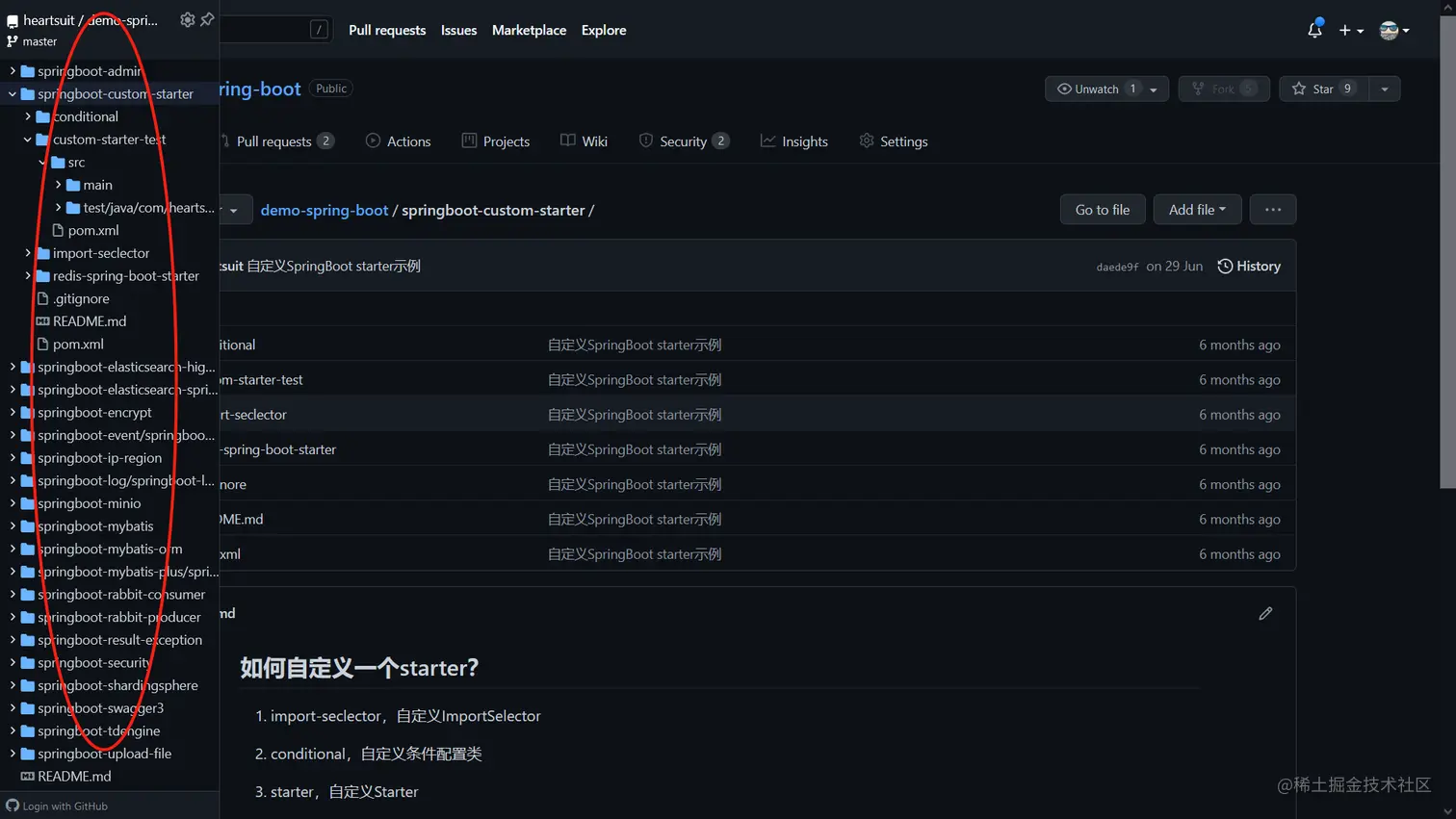Open the Marketplace menu item
The image size is (1456, 819).
529,30
